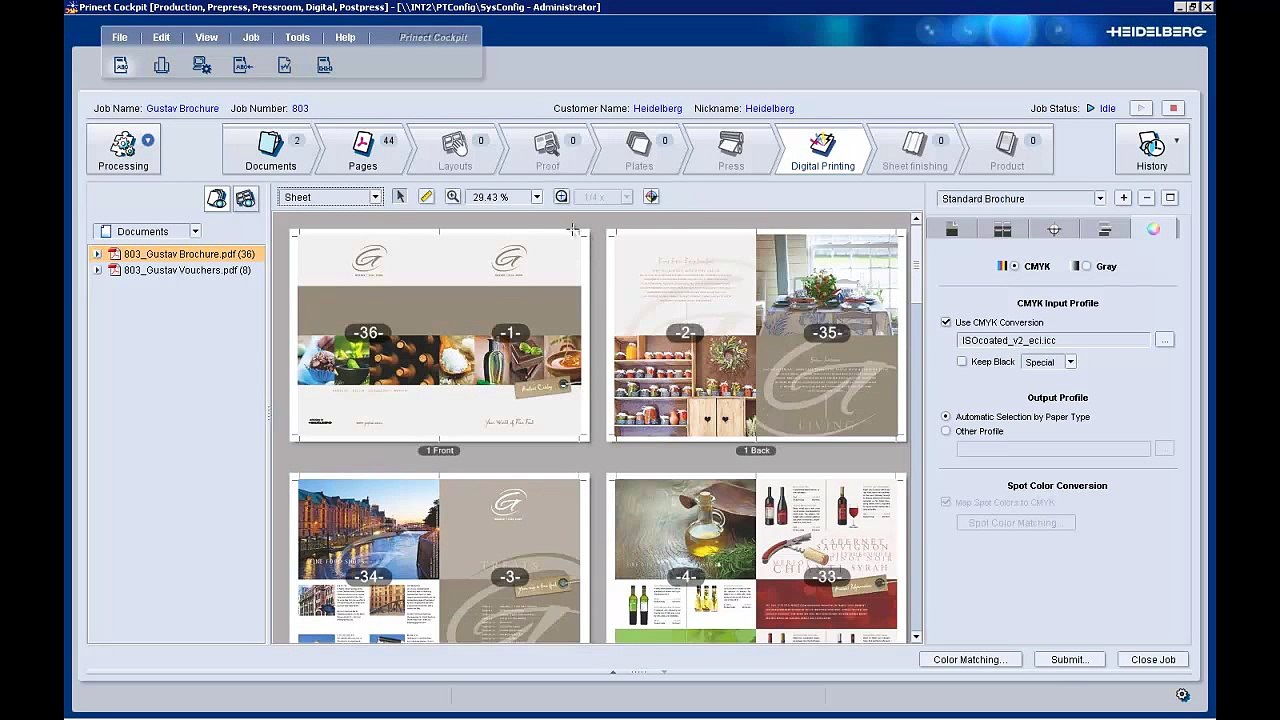The height and width of the screenshot is (720, 1280).
Task: Go to the Press workflow step
Action: (731, 150)
